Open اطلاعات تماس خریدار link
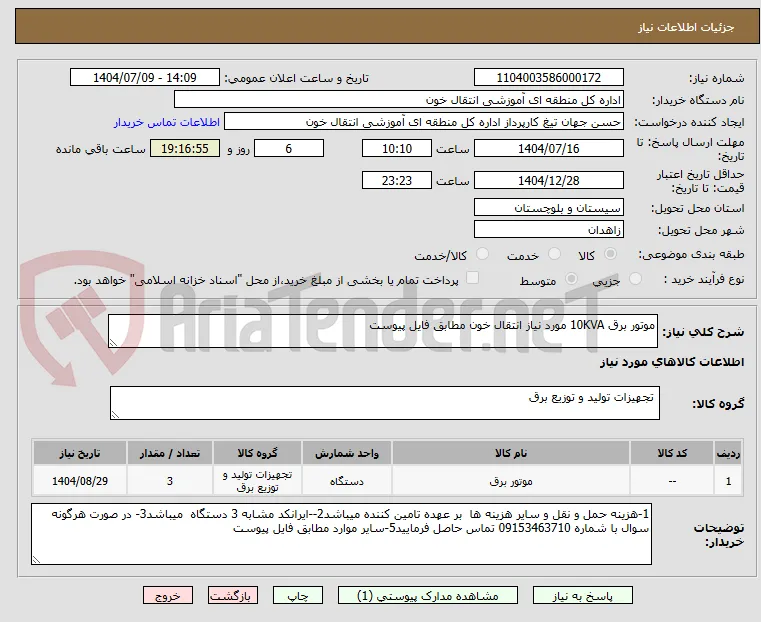The height and width of the screenshot is (622, 761). coord(167,122)
